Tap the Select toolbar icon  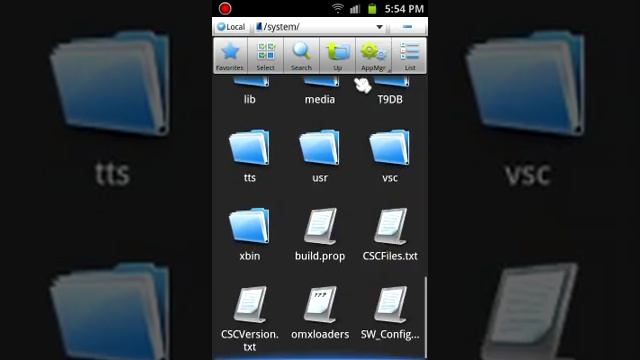(x=265, y=56)
